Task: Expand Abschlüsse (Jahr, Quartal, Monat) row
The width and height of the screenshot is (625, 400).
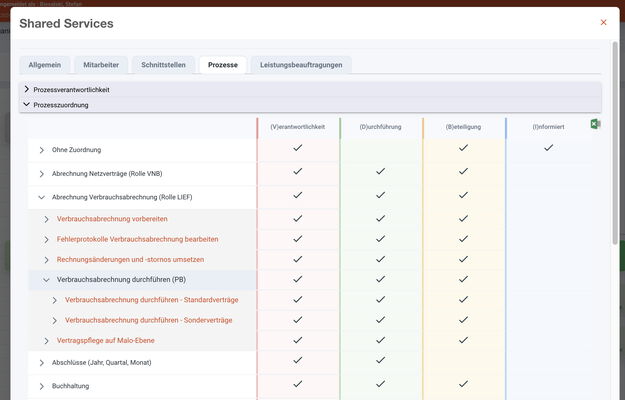Action: pos(41,363)
